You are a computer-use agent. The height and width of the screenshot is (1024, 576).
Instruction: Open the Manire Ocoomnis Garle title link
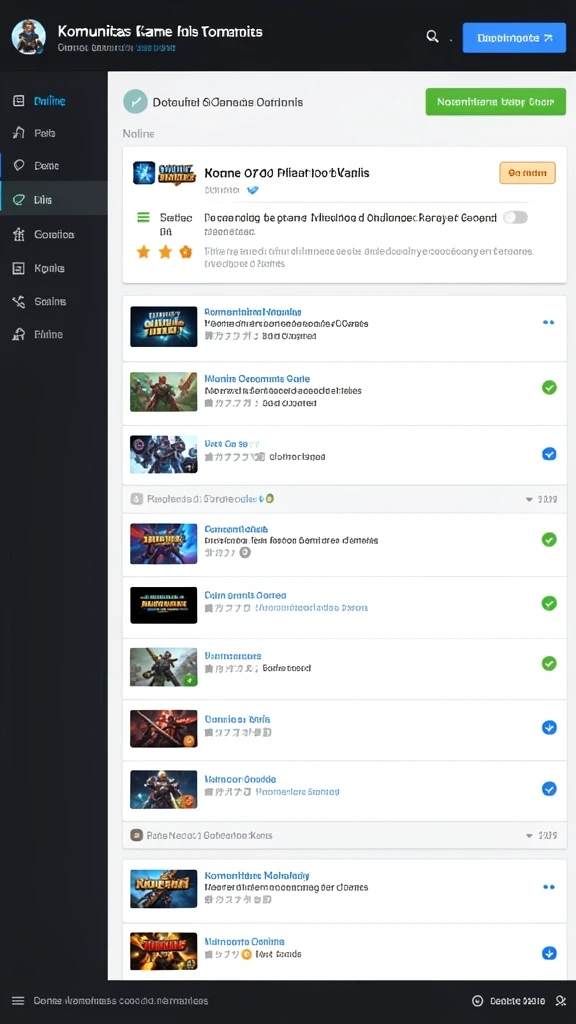[x=257, y=379]
